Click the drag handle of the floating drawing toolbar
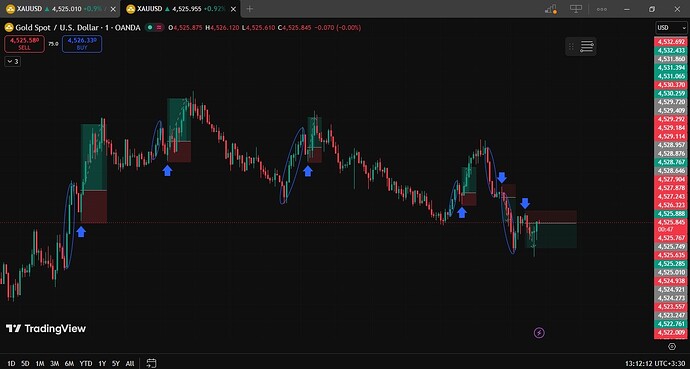 571,46
